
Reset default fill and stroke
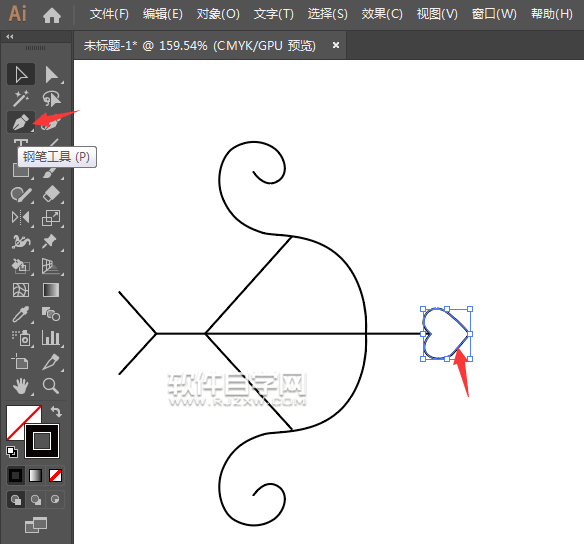pyautogui.click(x=12, y=452)
